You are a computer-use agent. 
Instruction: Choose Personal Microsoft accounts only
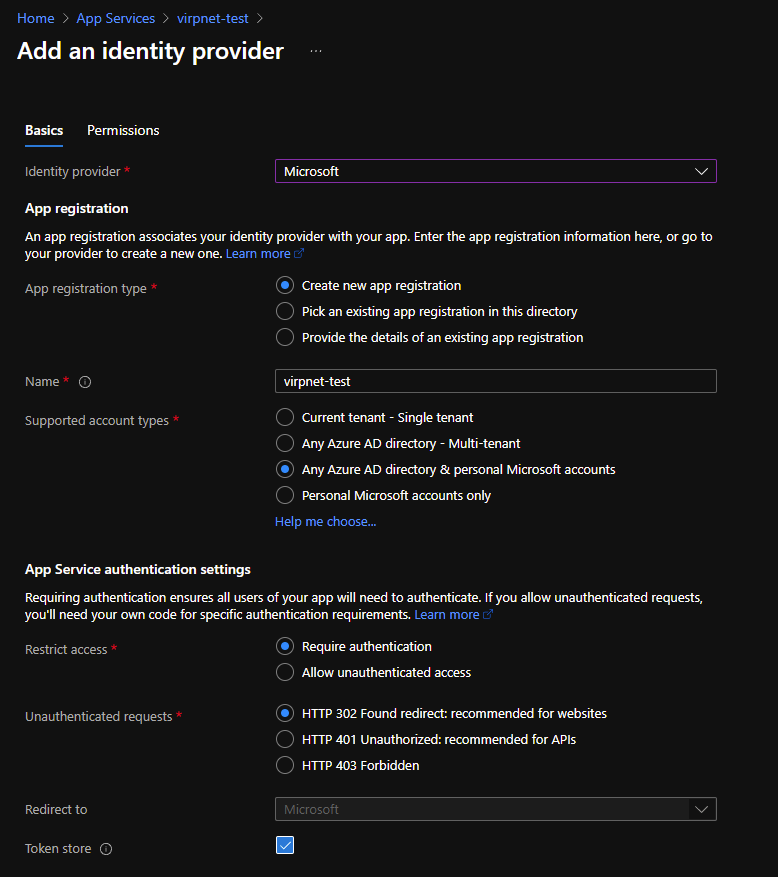point(285,495)
